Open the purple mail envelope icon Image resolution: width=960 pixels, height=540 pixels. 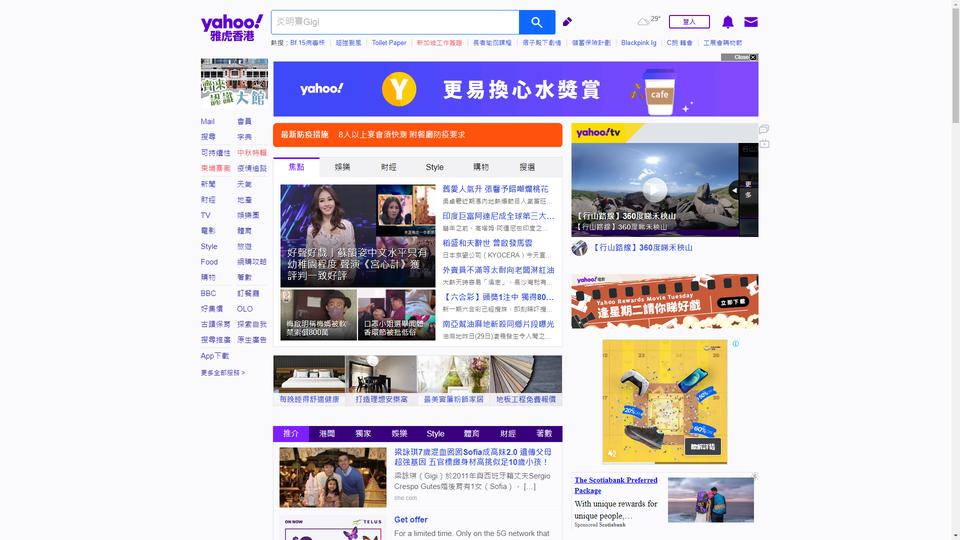click(x=751, y=22)
